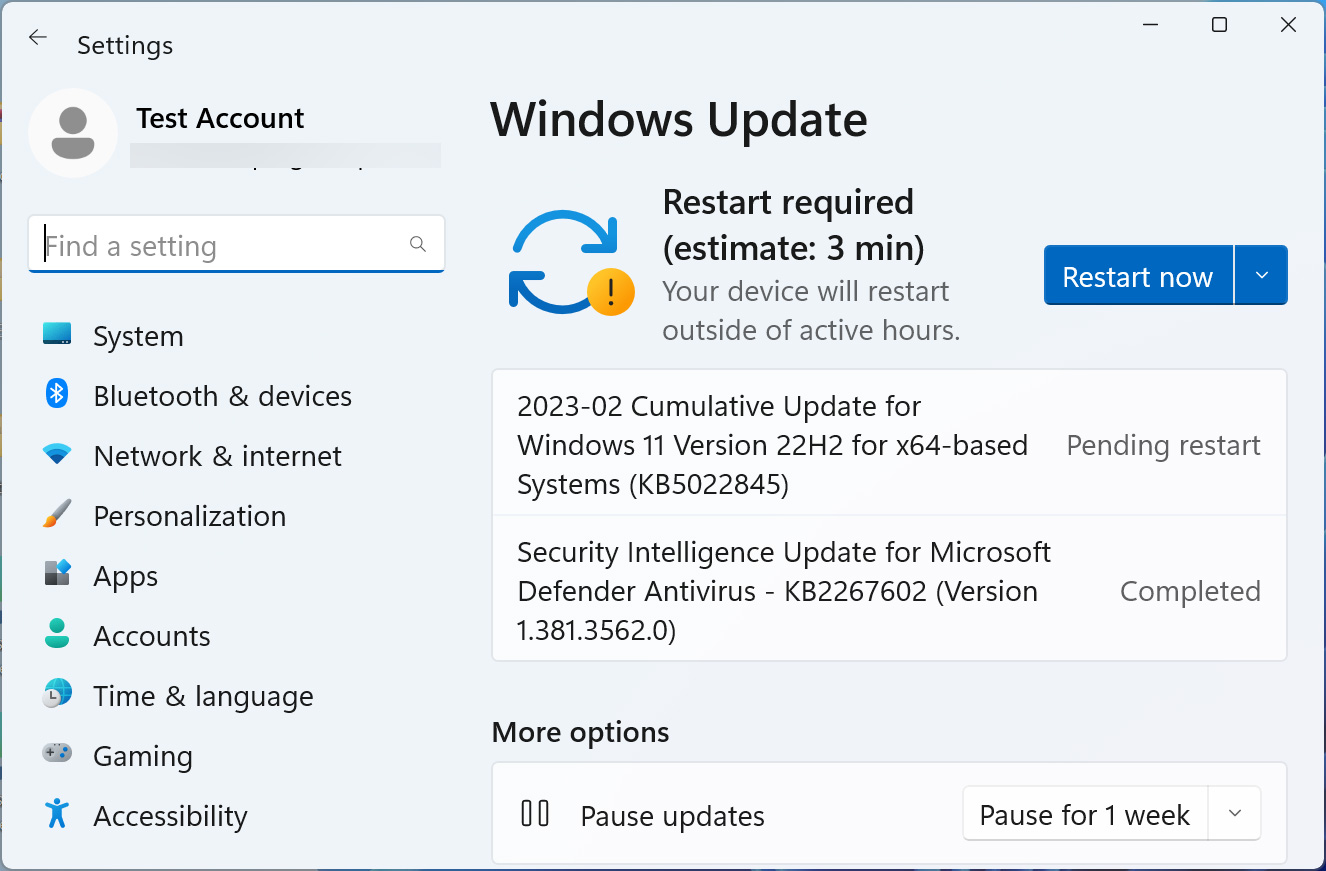Click the Gaming controller icon
1326x871 pixels.
click(x=57, y=753)
